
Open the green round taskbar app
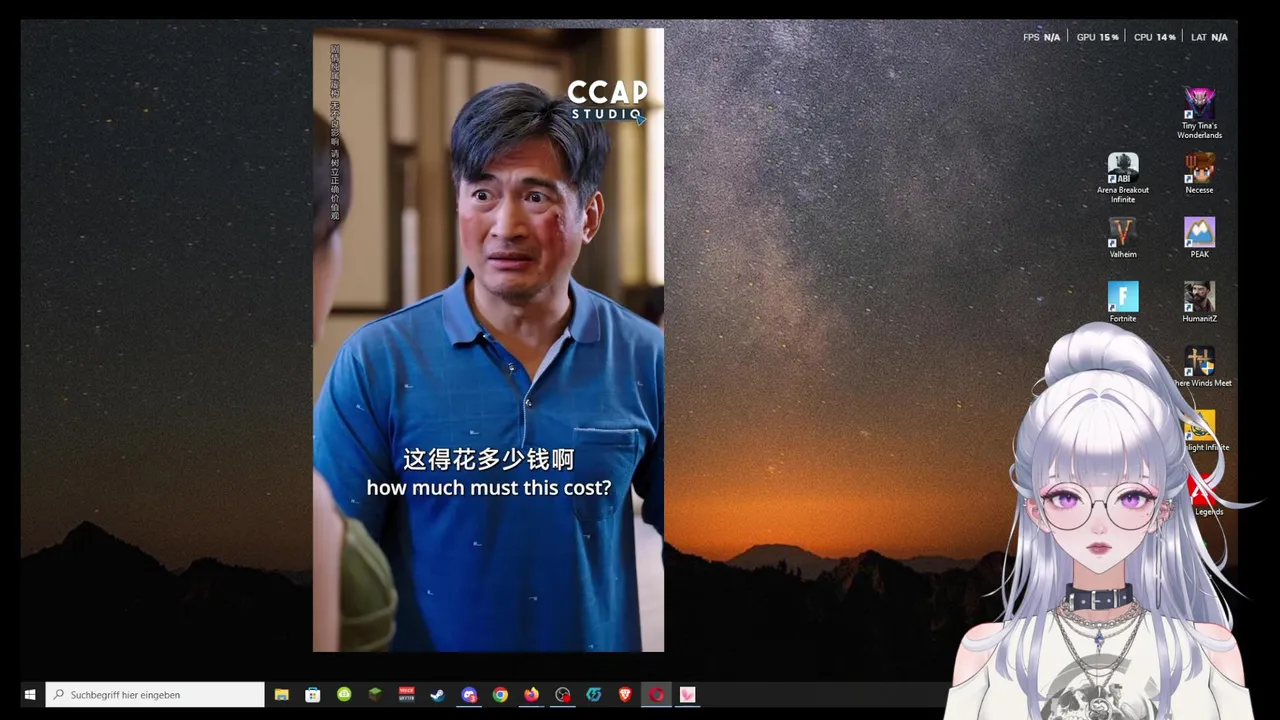(x=344, y=694)
